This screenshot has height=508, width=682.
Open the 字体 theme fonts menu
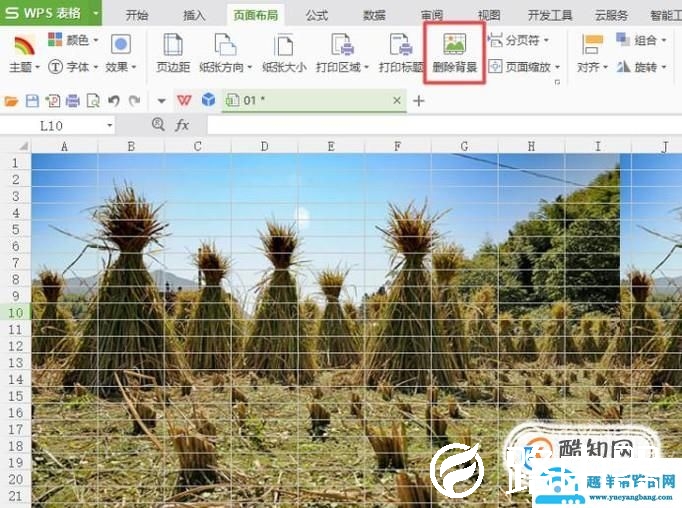[x=73, y=67]
